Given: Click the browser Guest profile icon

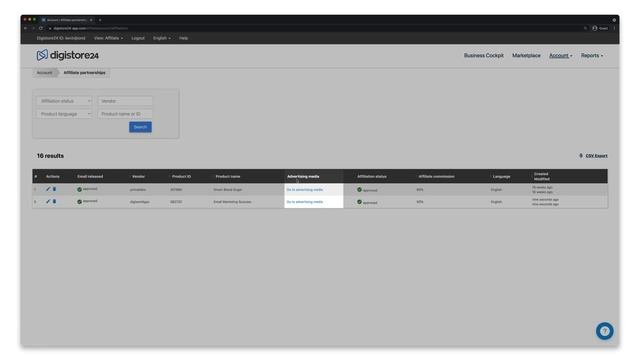Looking at the screenshot, I should [x=595, y=28].
